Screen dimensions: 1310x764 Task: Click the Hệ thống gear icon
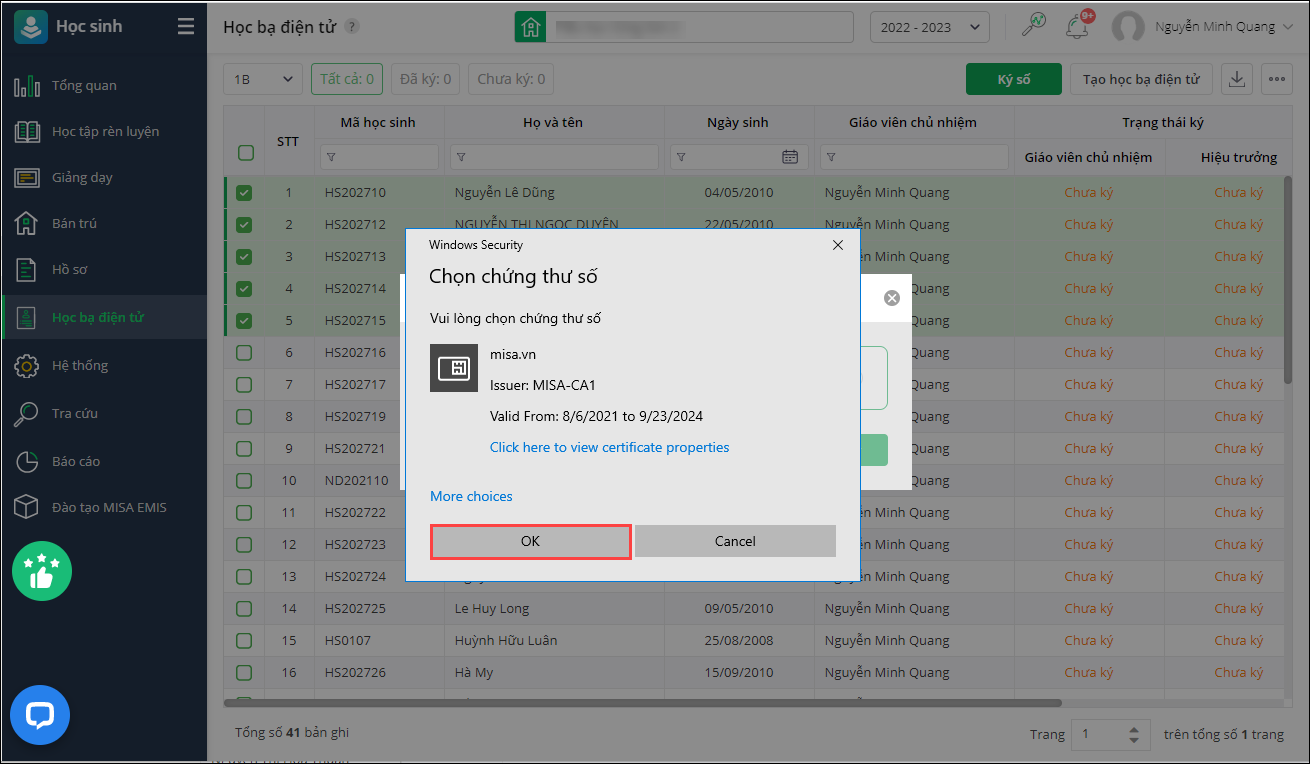point(26,366)
